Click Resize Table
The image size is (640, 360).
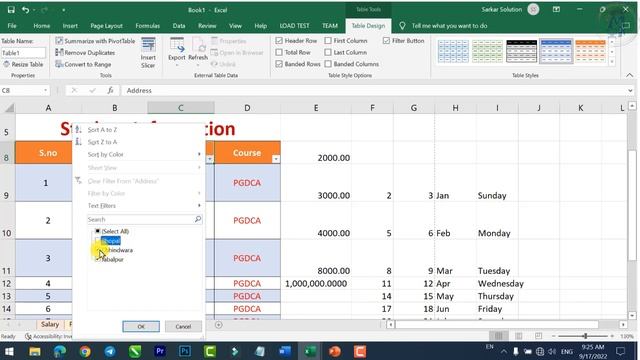coord(23,64)
